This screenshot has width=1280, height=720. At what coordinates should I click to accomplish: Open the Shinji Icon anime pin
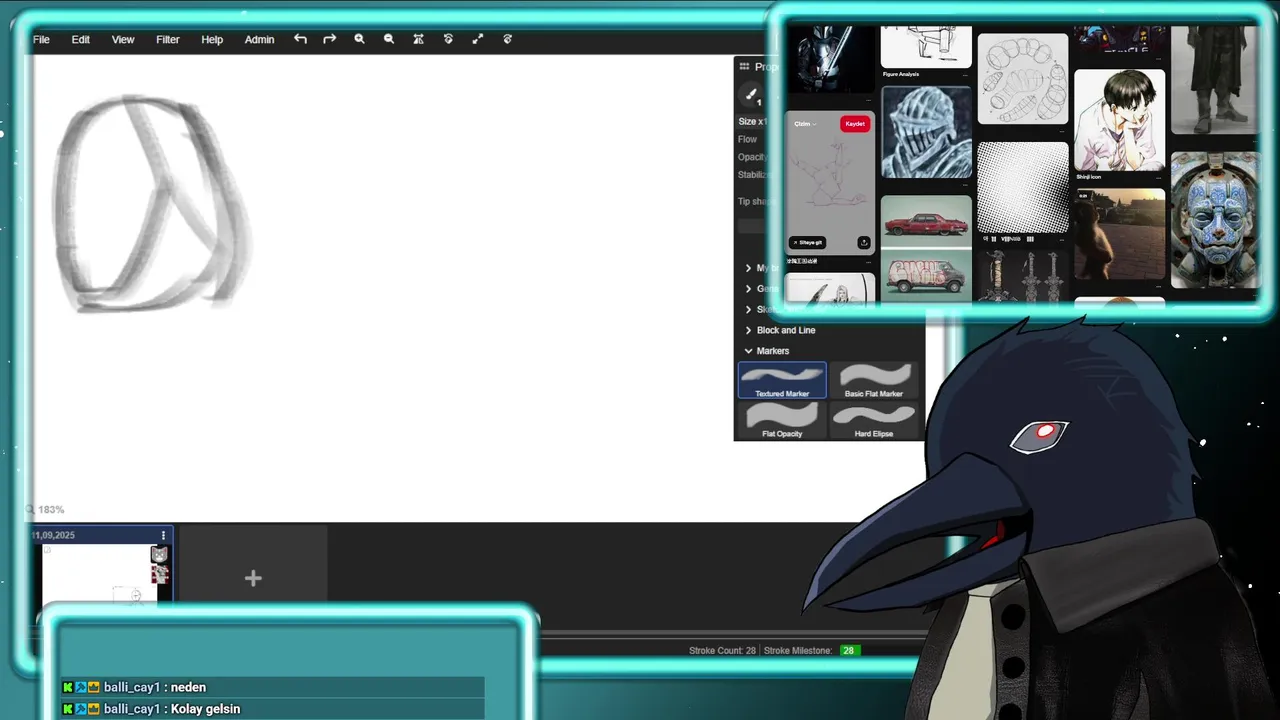(x=1119, y=120)
